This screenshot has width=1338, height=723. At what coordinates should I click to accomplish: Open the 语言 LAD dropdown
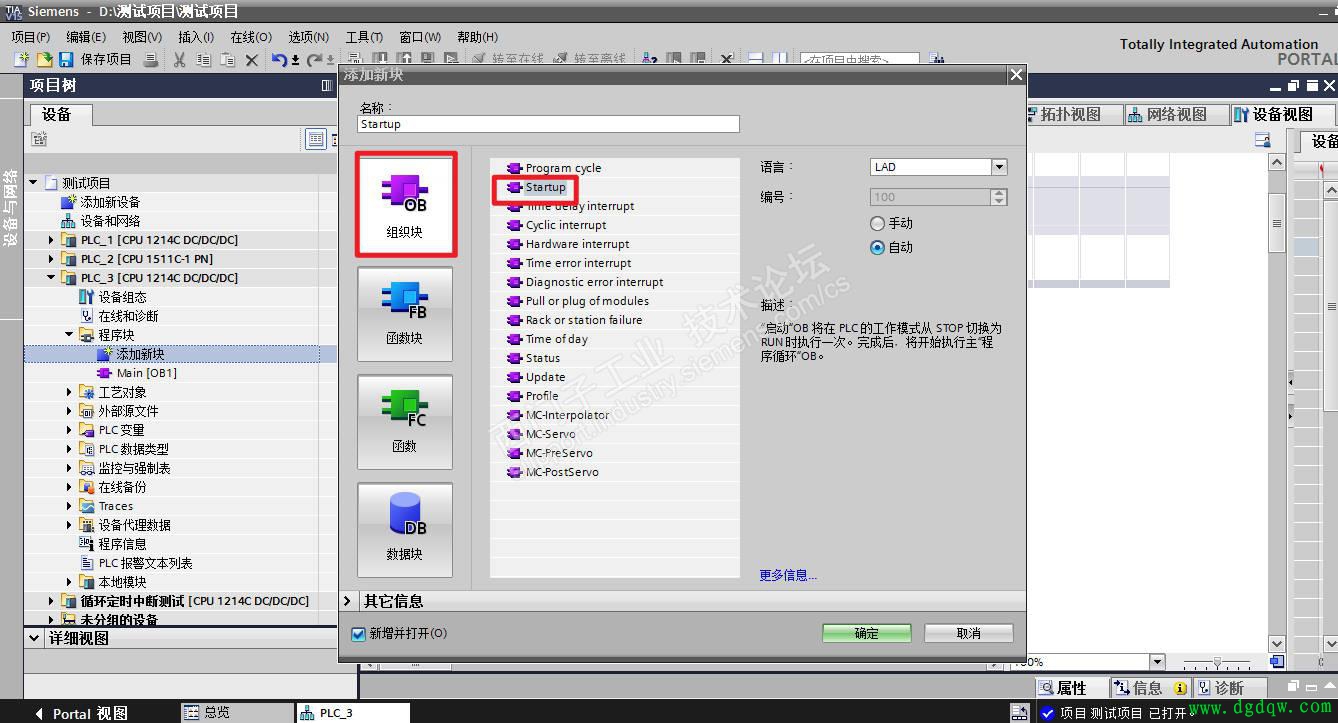(x=997, y=166)
